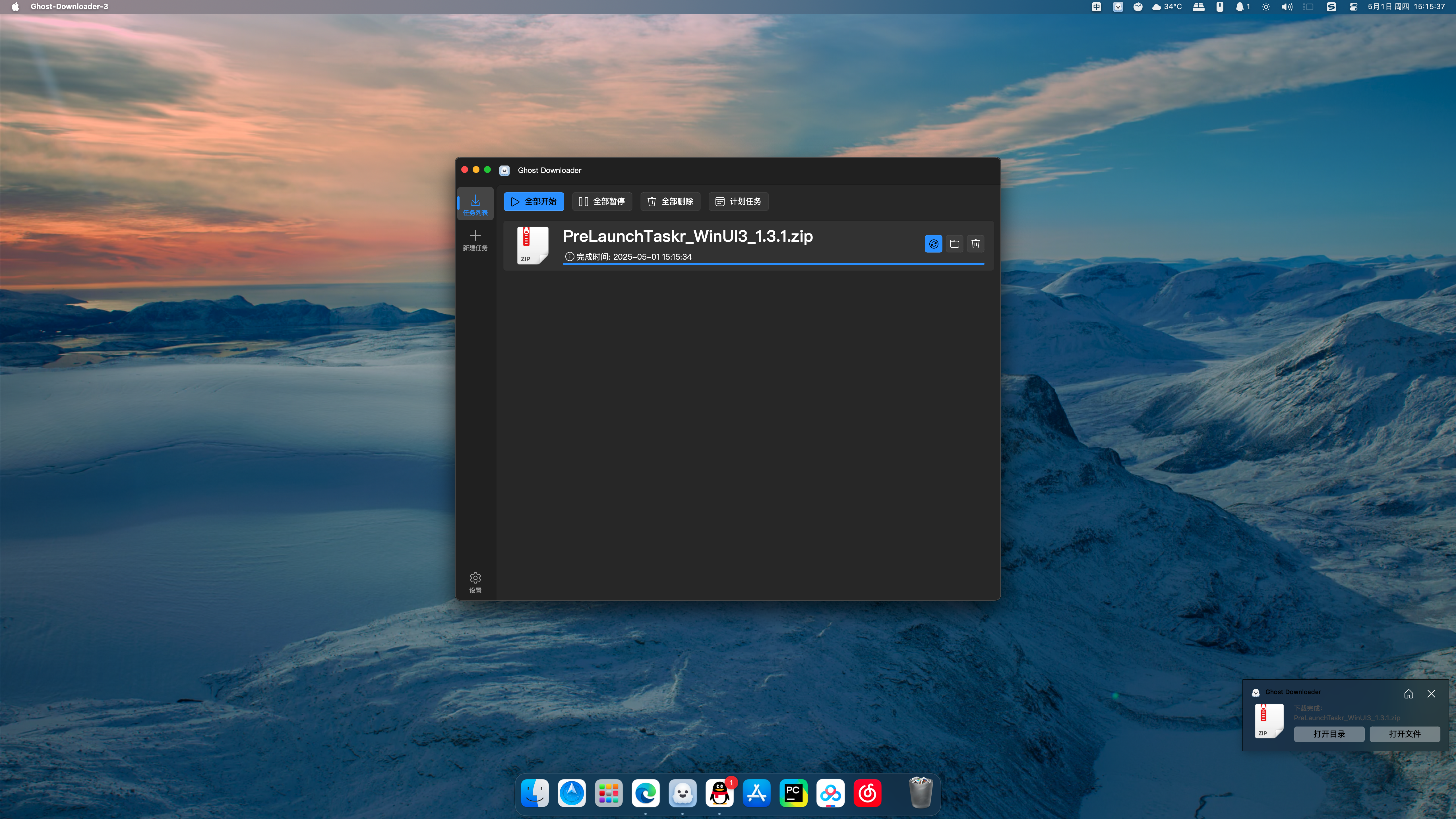
Task: Delete the PreLaunchTaskr task with trash icon
Action: (x=975, y=244)
